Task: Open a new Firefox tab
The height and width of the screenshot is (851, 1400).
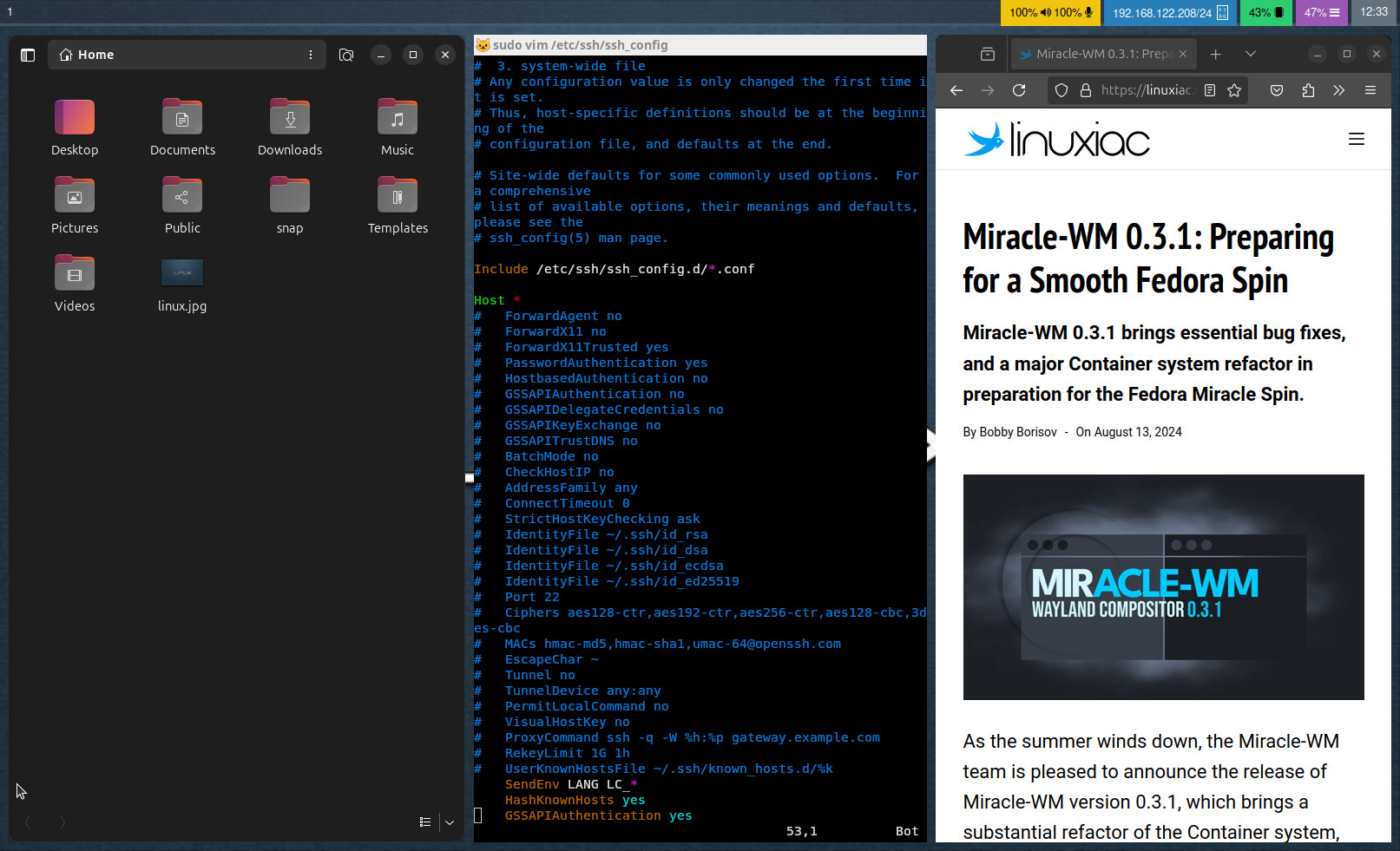Action: pos(1216,54)
